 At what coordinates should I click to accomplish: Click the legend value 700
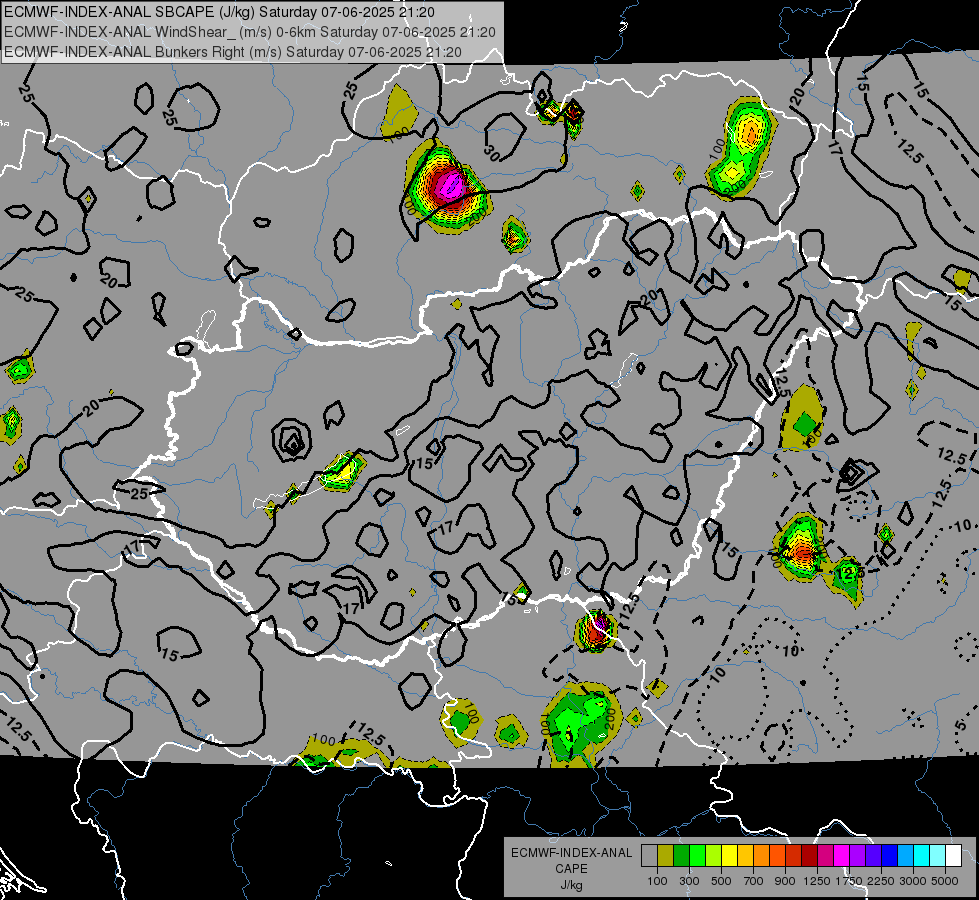point(754,881)
